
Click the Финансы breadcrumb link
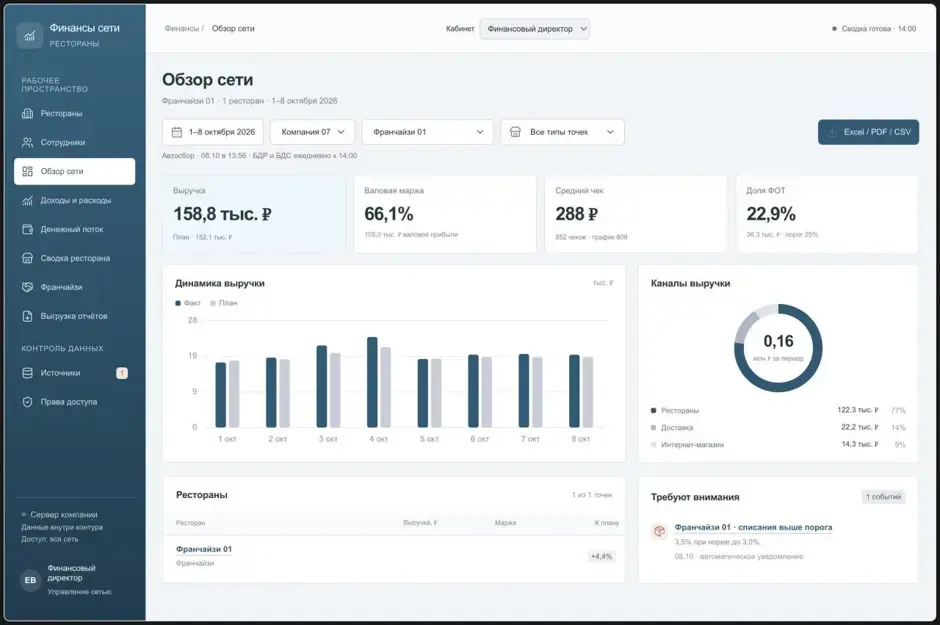point(182,29)
